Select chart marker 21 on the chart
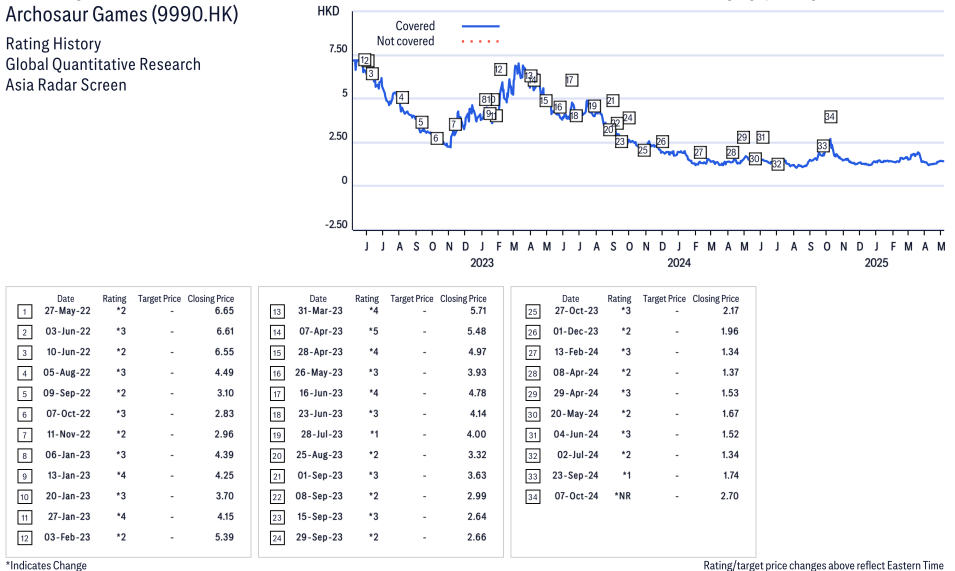This screenshot has width=955, height=571. [613, 100]
